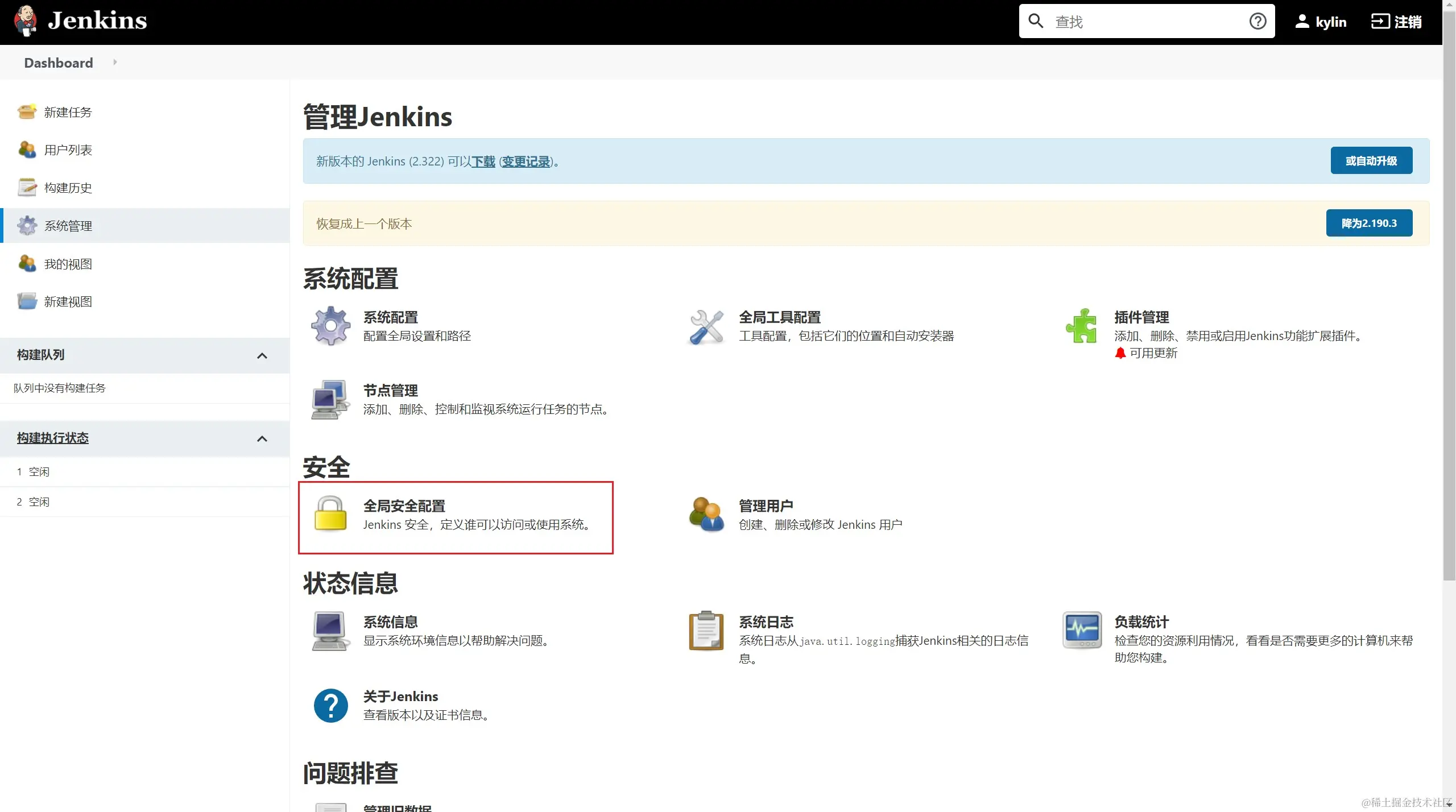Viewport: 1456px width, 812px height.
Task: Open About Jenkins question mark icon
Action: click(x=330, y=706)
